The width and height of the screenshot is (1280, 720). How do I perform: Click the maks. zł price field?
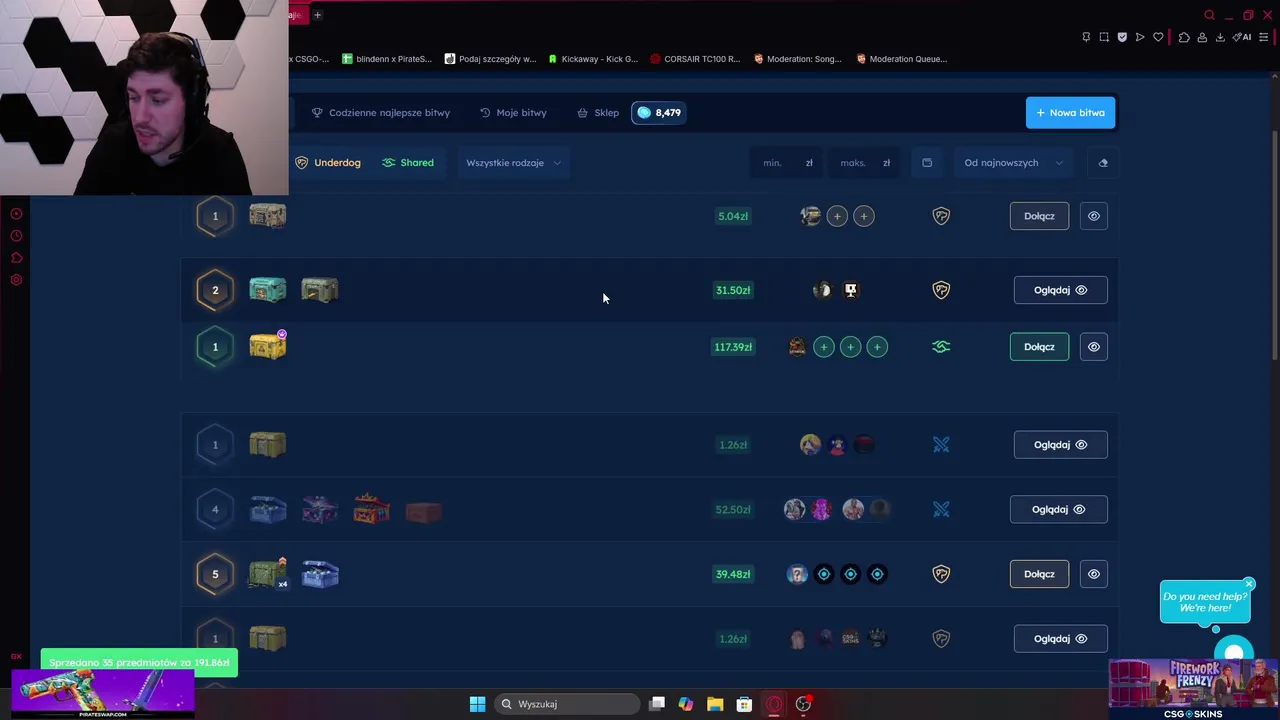(x=865, y=162)
